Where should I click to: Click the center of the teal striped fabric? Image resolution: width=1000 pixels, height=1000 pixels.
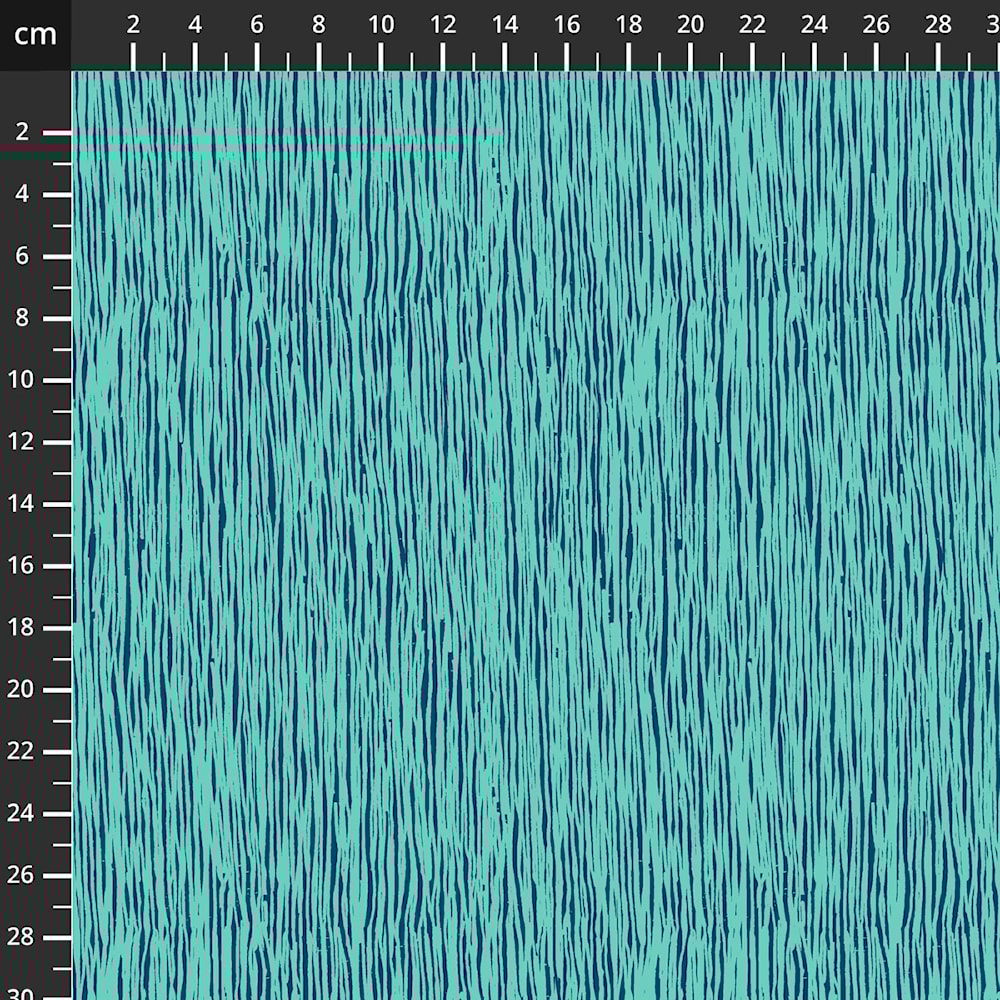[x=536, y=536]
